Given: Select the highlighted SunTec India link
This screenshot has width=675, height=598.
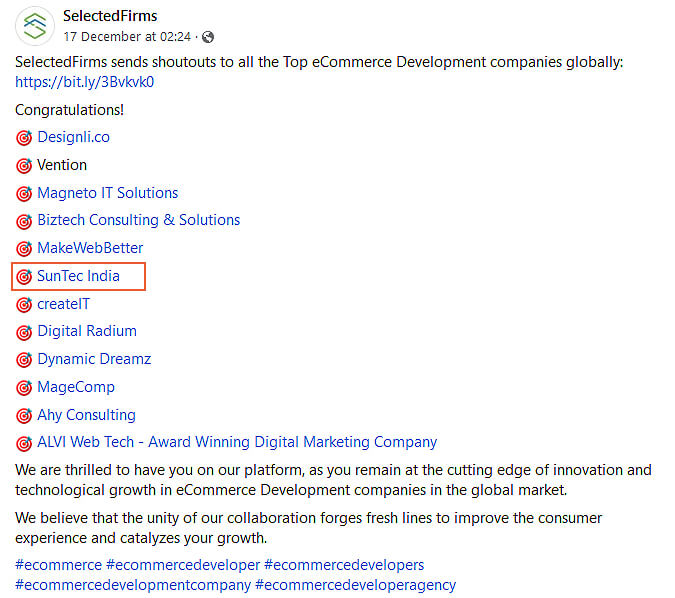Looking at the screenshot, I should pos(78,276).
